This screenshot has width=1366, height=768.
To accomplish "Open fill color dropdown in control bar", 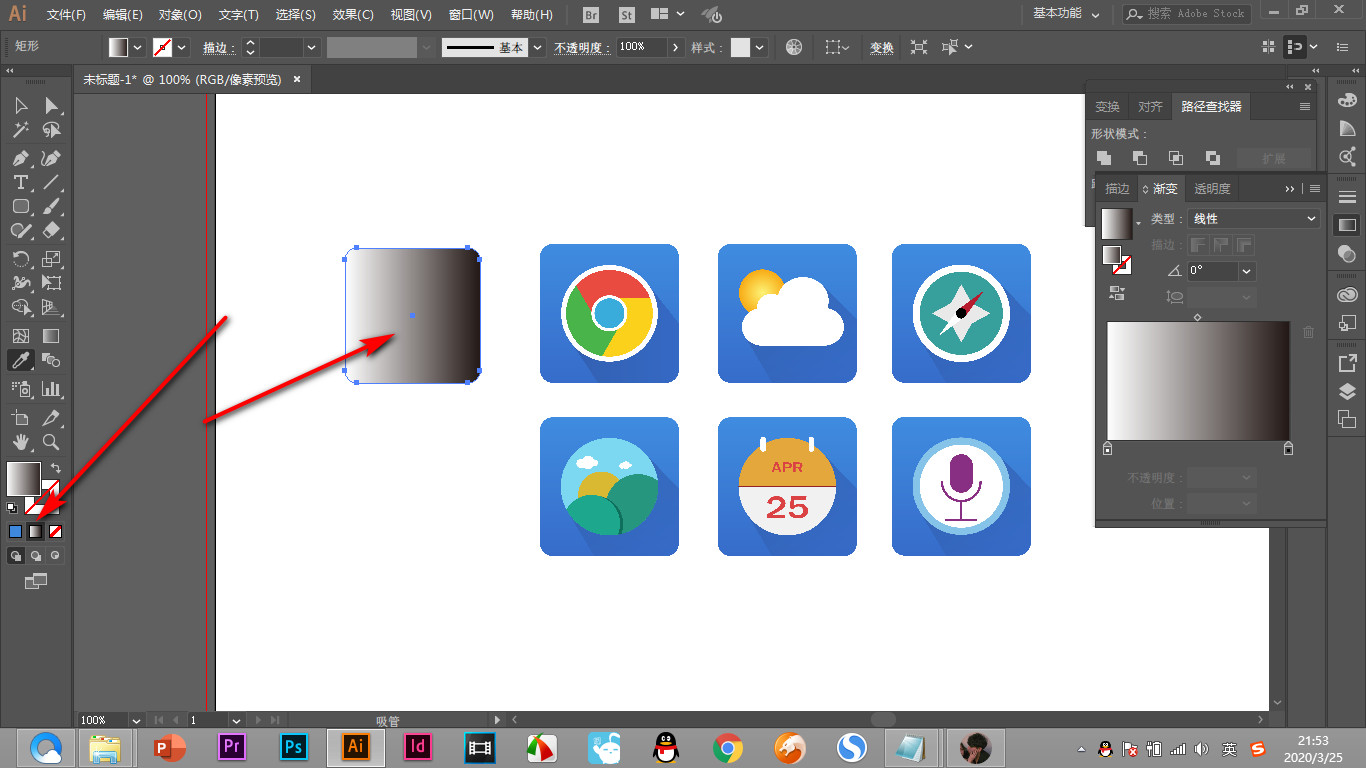I will 137,47.
